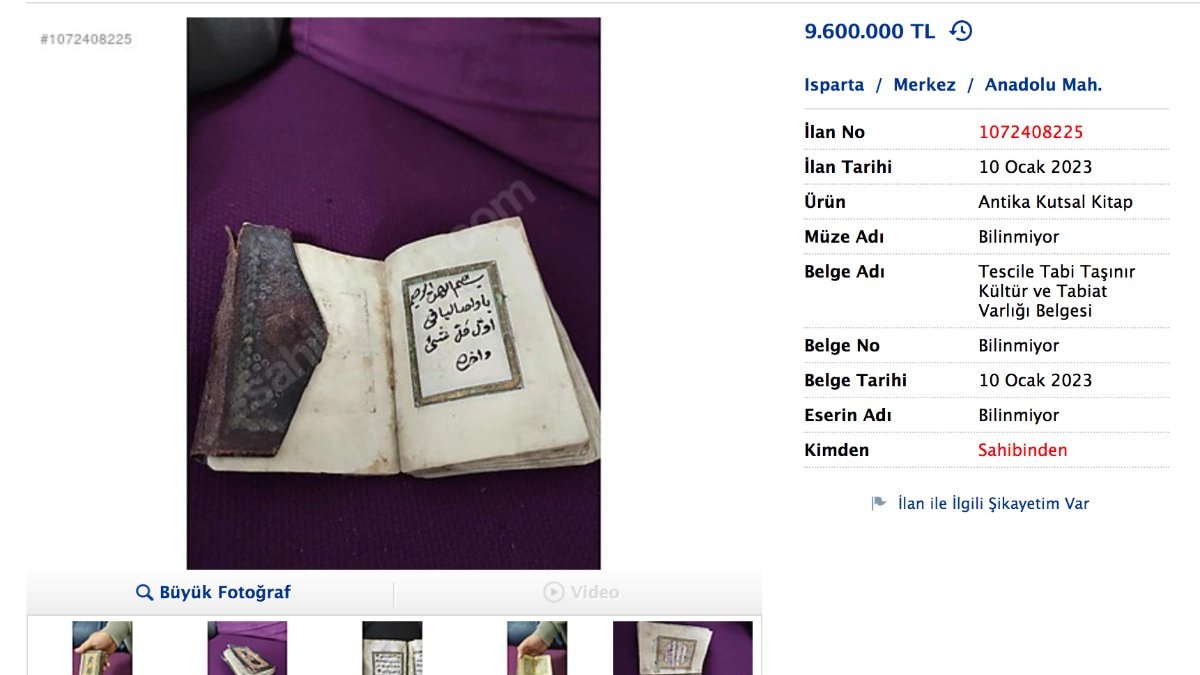Click the complaint flag icon
Image resolution: width=1200 pixels, height=675 pixels.
[879, 504]
